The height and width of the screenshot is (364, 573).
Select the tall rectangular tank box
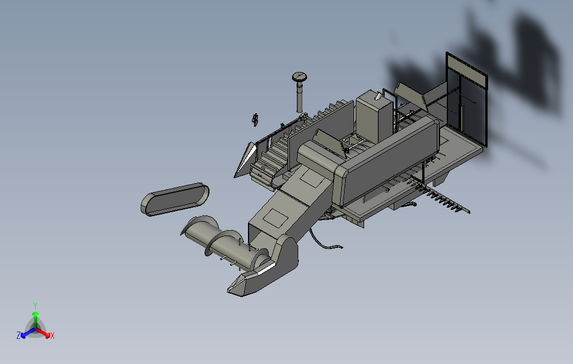[x=374, y=116]
